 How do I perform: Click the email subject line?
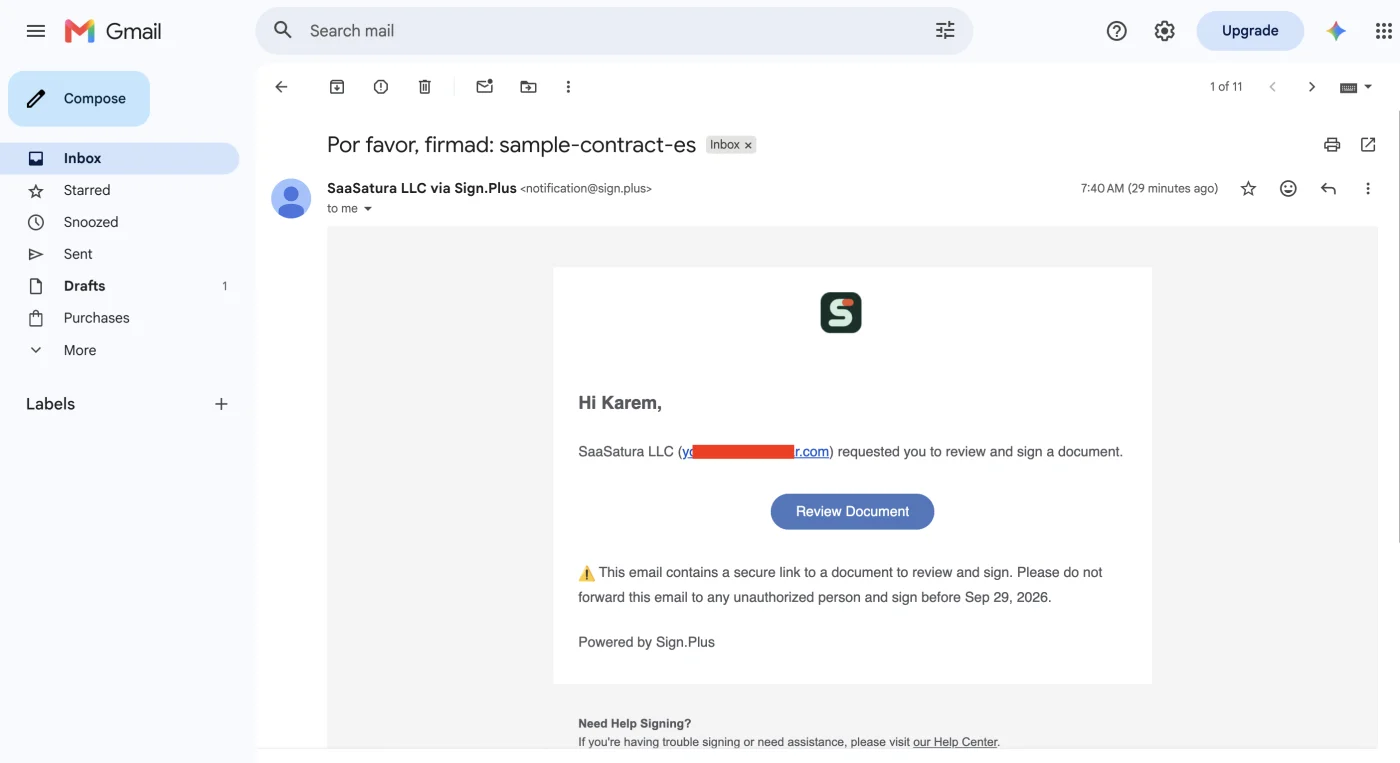(x=511, y=145)
